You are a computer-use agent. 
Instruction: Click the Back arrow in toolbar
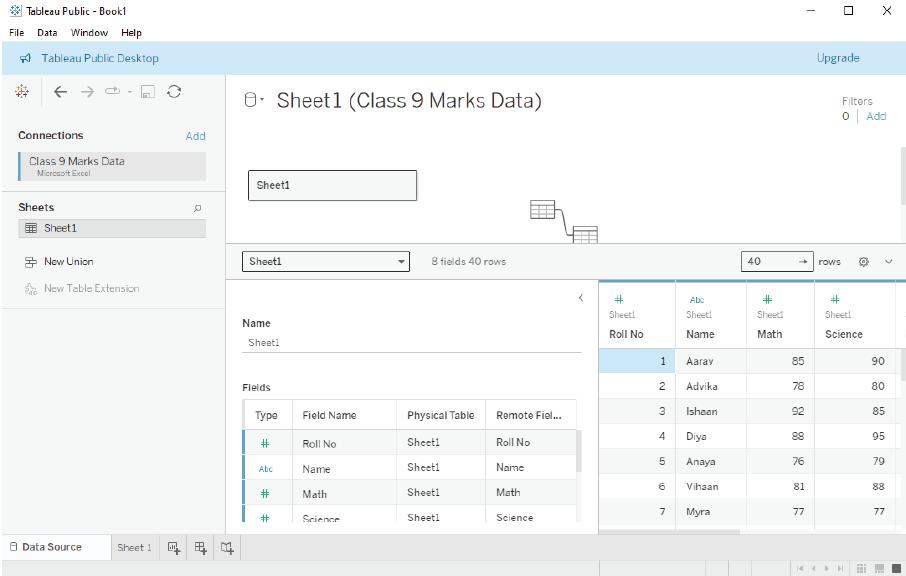pos(60,91)
